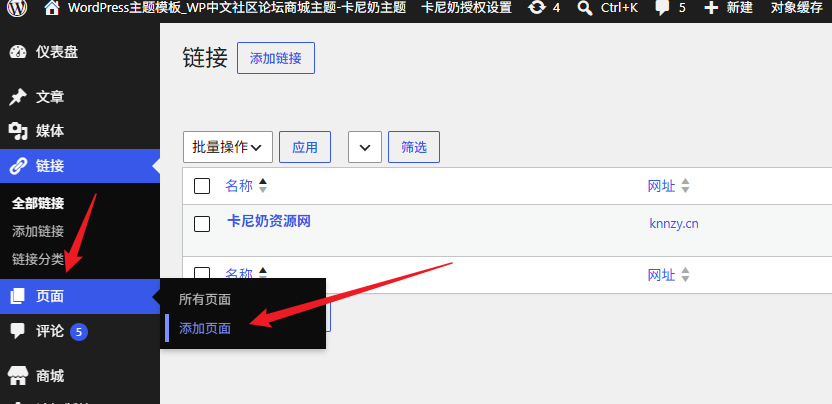This screenshot has height=404, width=832.
Task: Check the box for 卡尼奶资源网 row
Action: 202,224
